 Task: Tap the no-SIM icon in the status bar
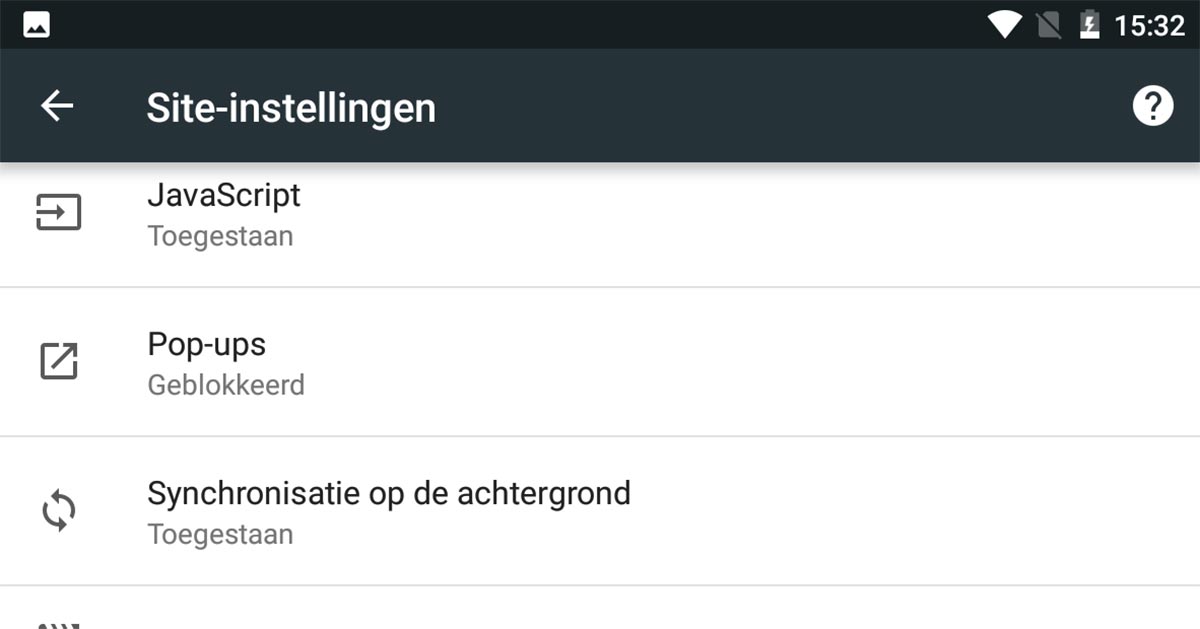[1048, 24]
